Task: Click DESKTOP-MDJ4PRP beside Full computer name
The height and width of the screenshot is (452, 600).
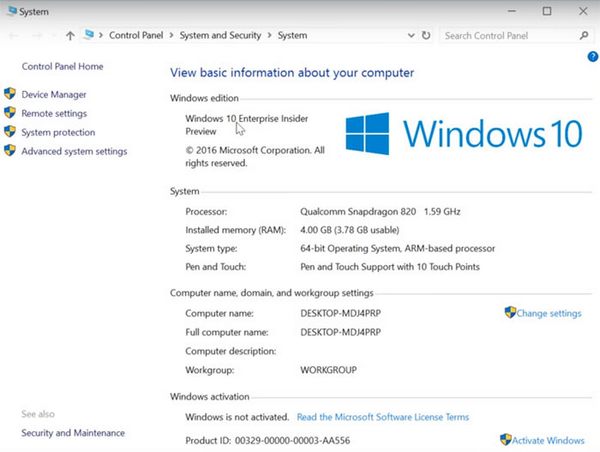Action: click(x=341, y=332)
